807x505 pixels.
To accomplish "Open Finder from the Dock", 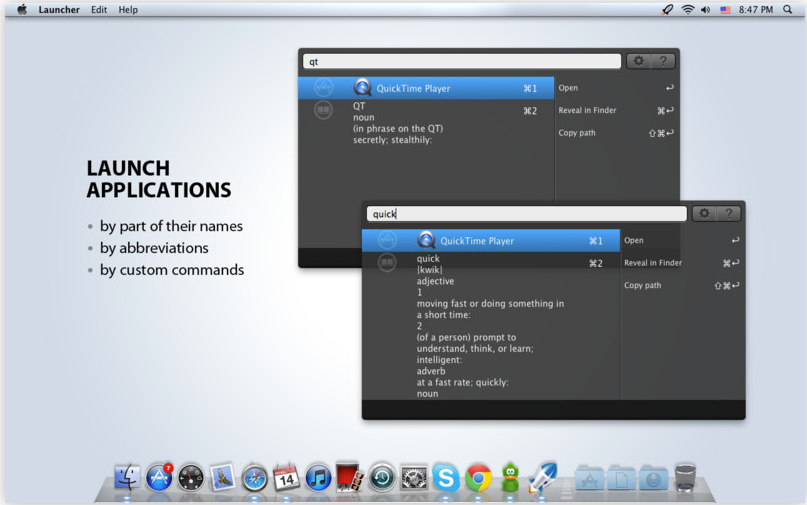I will coord(127,477).
